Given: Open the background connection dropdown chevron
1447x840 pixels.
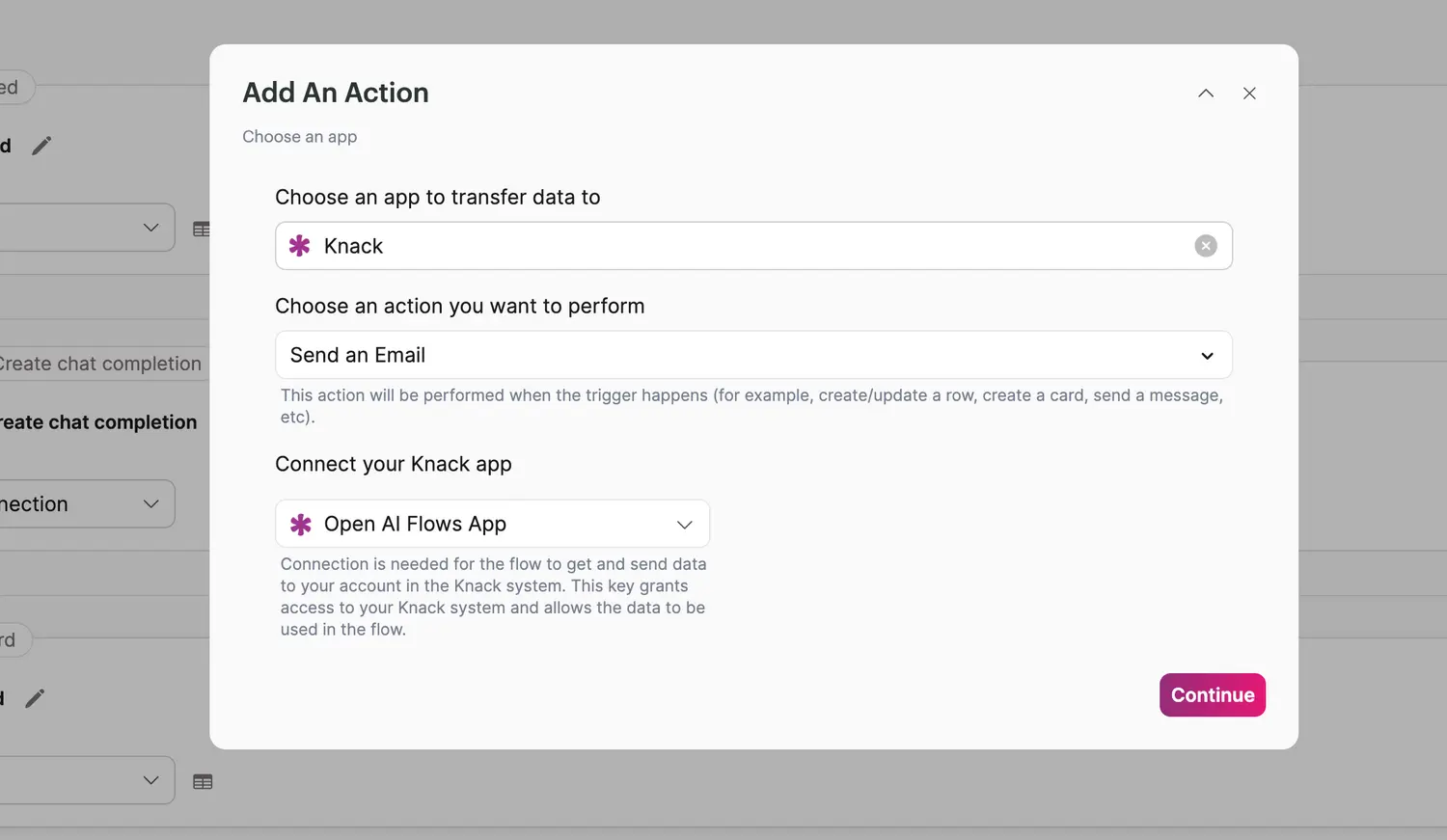Looking at the screenshot, I should (x=150, y=503).
